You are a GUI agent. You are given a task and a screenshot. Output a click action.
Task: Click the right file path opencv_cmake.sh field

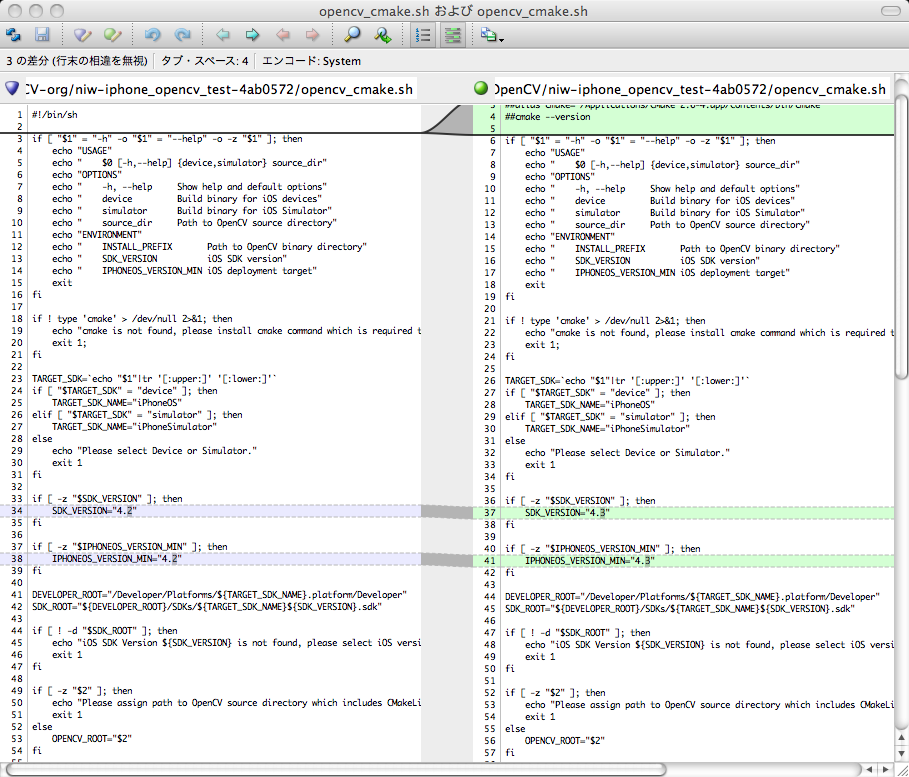691,89
